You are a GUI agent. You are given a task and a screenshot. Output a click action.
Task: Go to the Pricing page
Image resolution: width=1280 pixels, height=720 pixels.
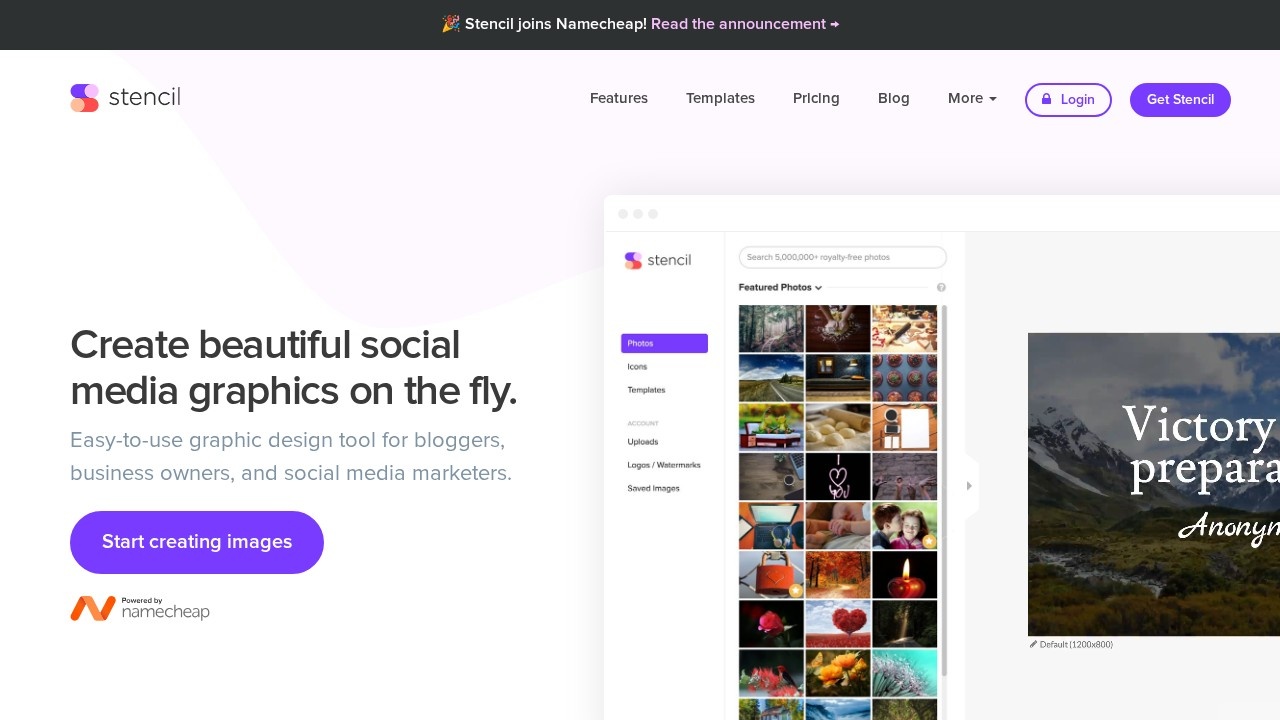click(816, 98)
